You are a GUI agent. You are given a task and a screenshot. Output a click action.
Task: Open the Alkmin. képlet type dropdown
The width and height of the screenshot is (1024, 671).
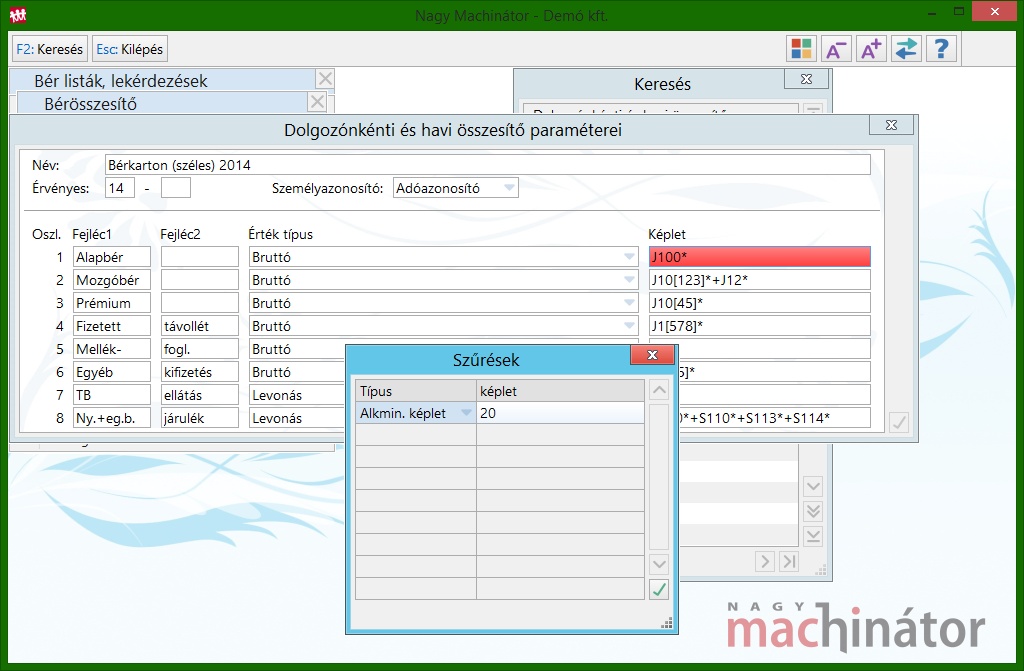tap(466, 413)
